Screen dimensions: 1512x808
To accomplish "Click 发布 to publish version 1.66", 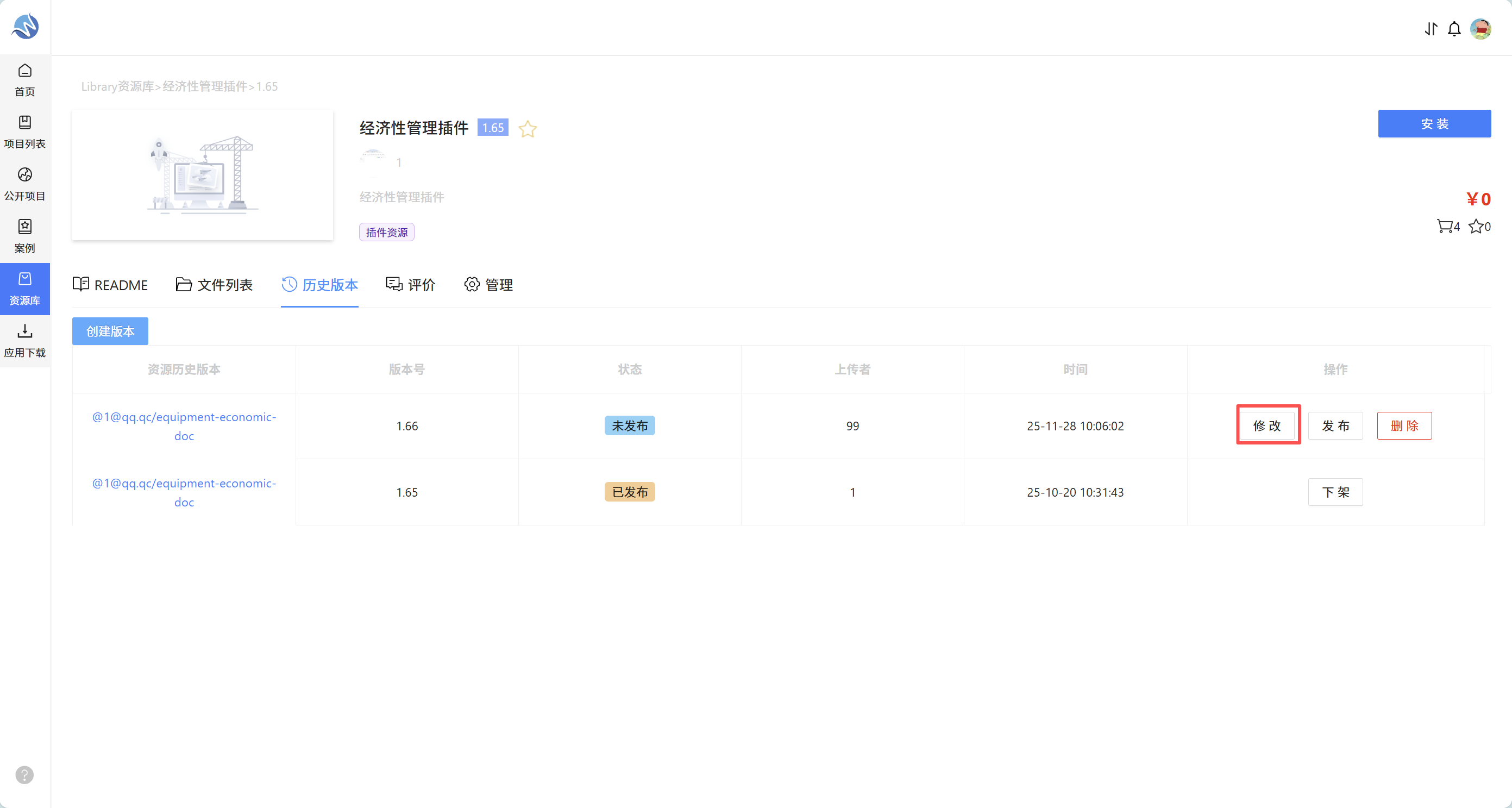I will [x=1335, y=425].
